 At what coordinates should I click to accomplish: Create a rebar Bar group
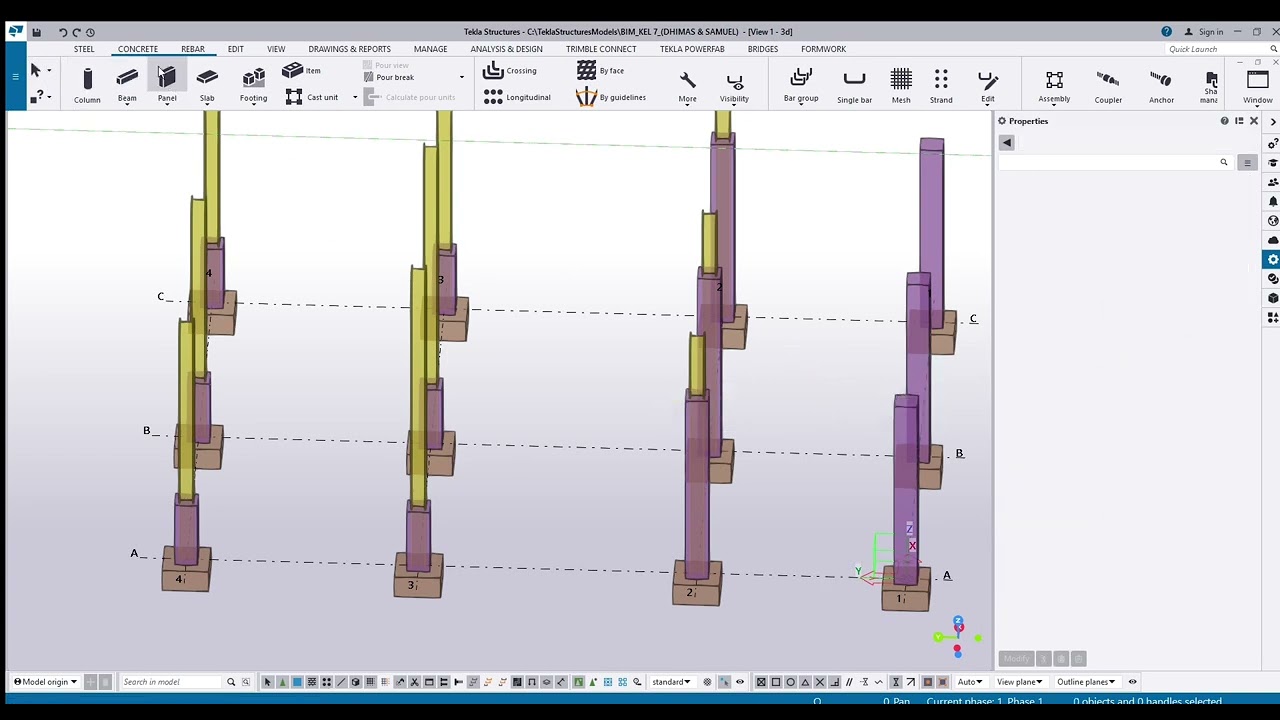801,86
